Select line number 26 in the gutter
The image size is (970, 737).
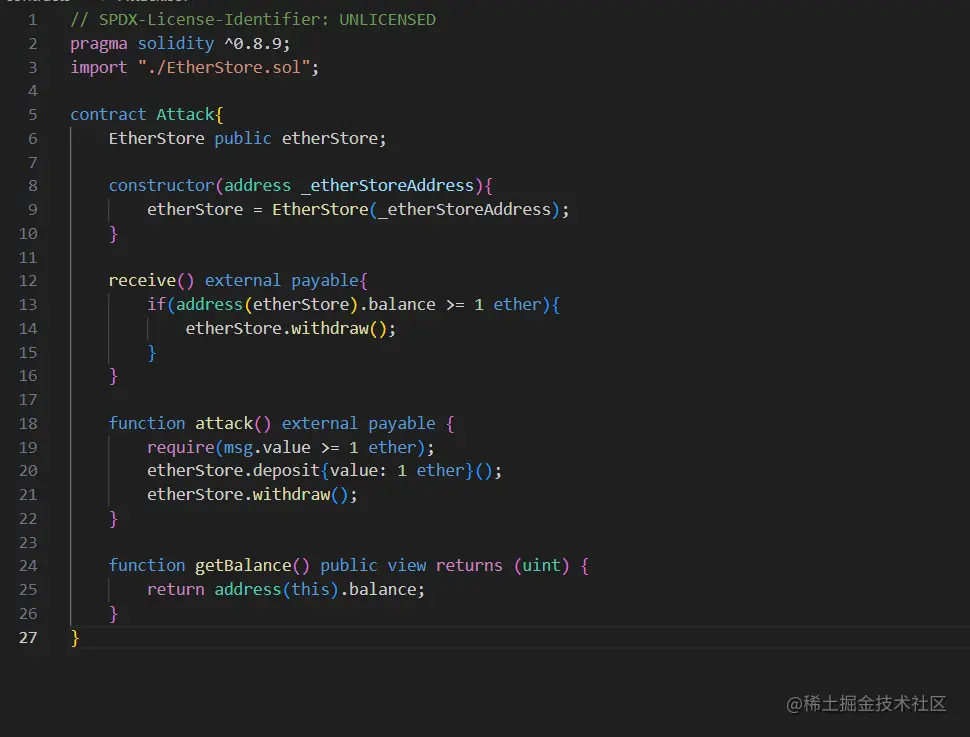click(28, 614)
